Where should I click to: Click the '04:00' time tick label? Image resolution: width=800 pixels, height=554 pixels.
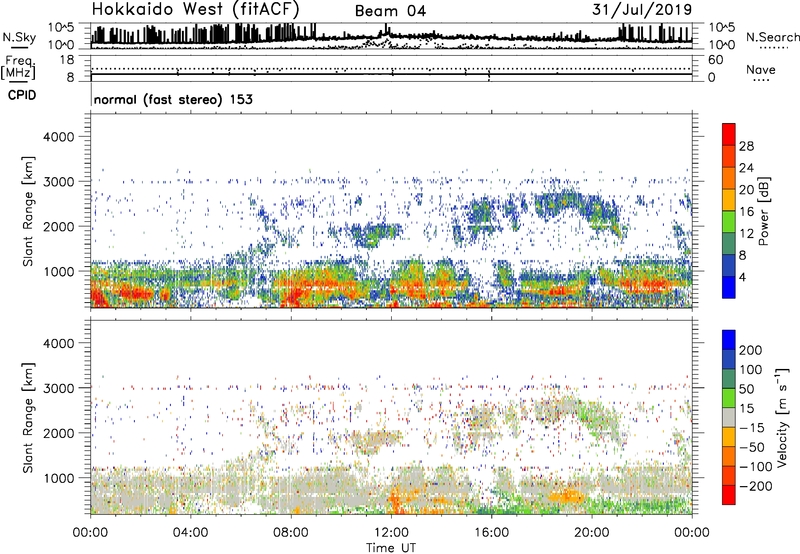[190, 533]
